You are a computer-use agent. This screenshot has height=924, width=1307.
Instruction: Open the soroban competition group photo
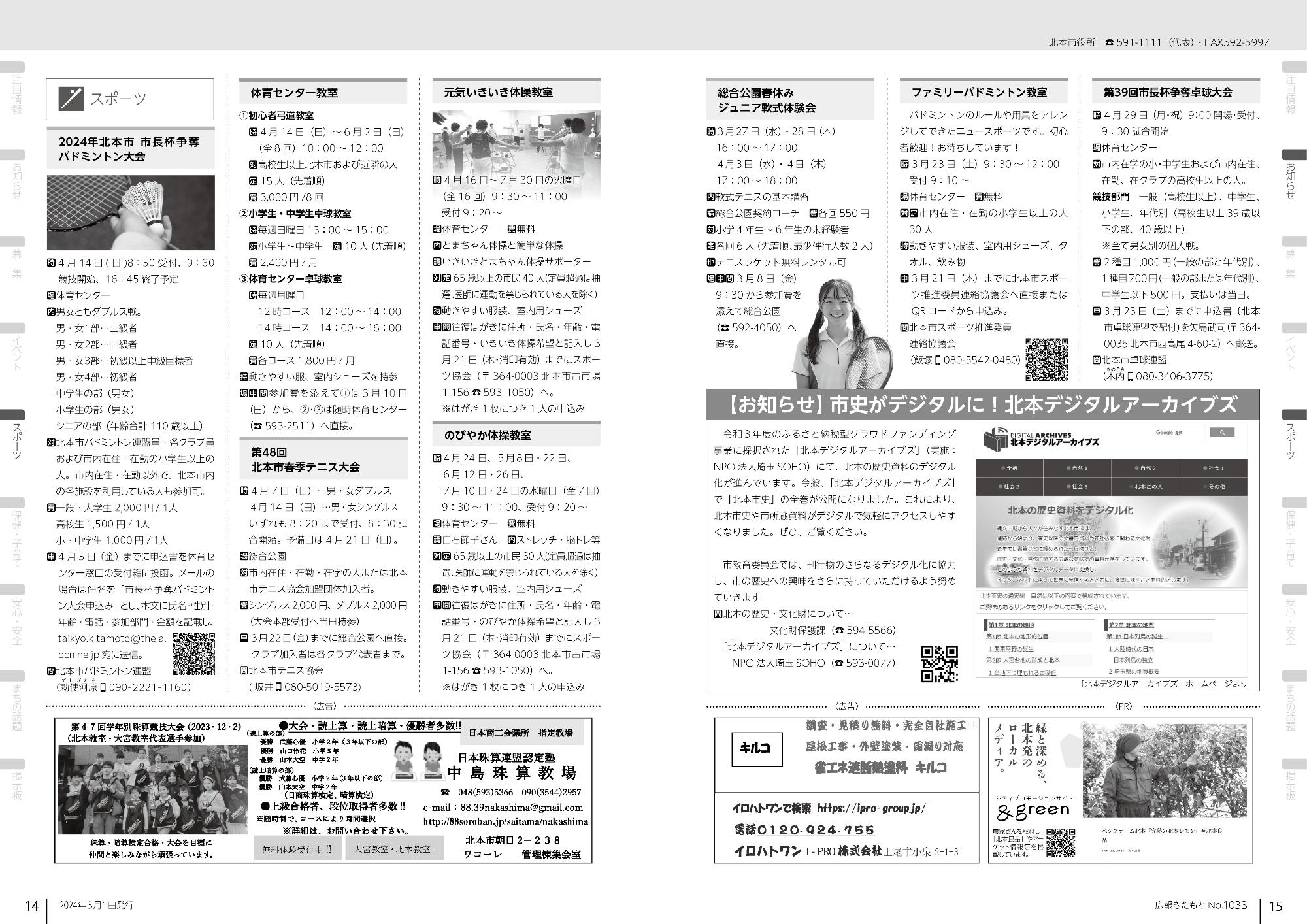point(153,789)
